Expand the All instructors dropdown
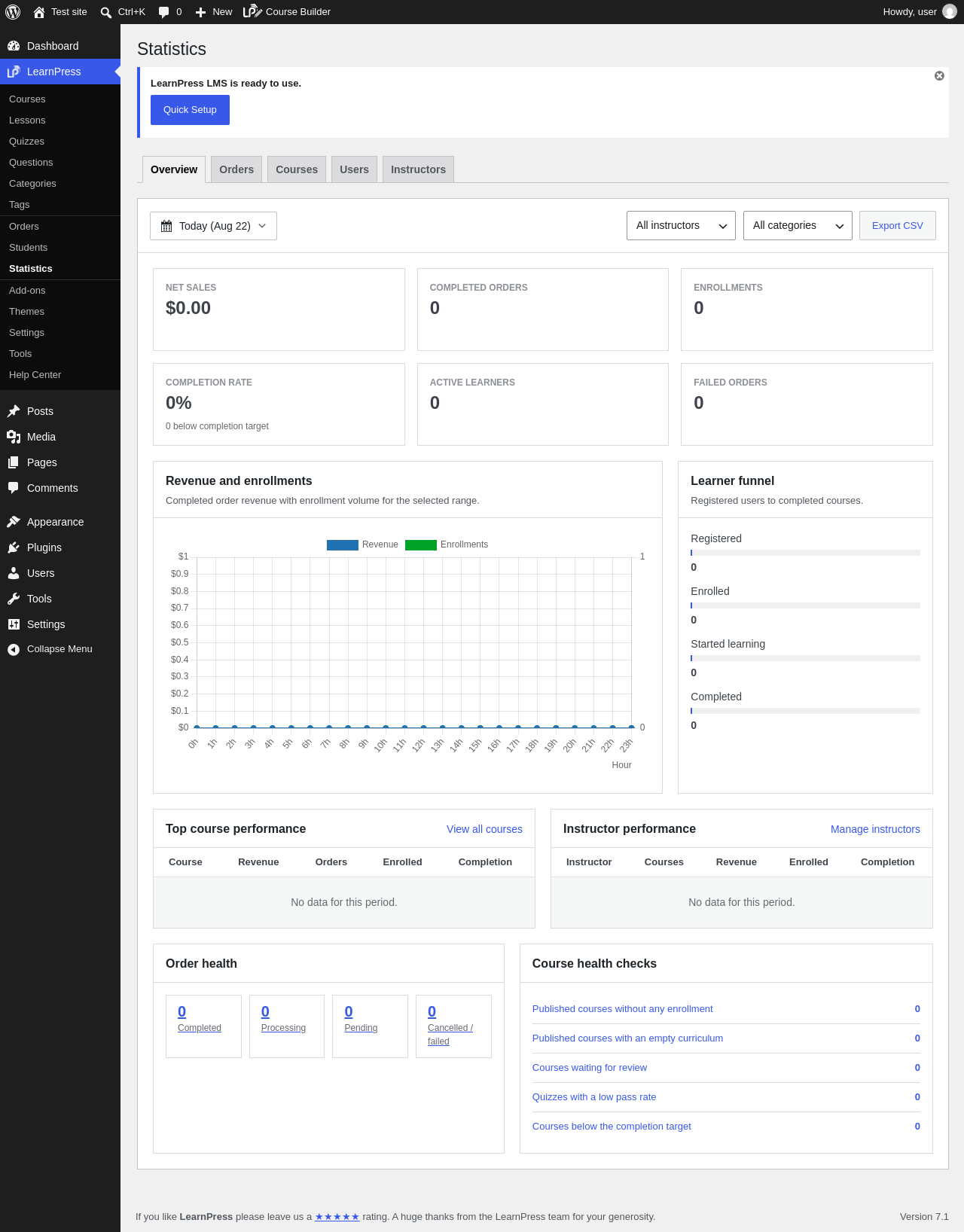This screenshot has width=964, height=1232. point(681,226)
